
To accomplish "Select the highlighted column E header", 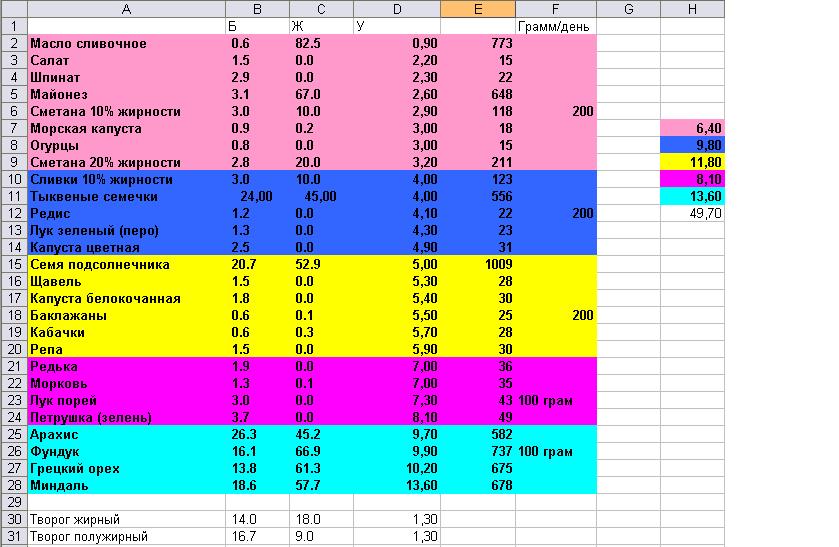I will [x=477, y=8].
